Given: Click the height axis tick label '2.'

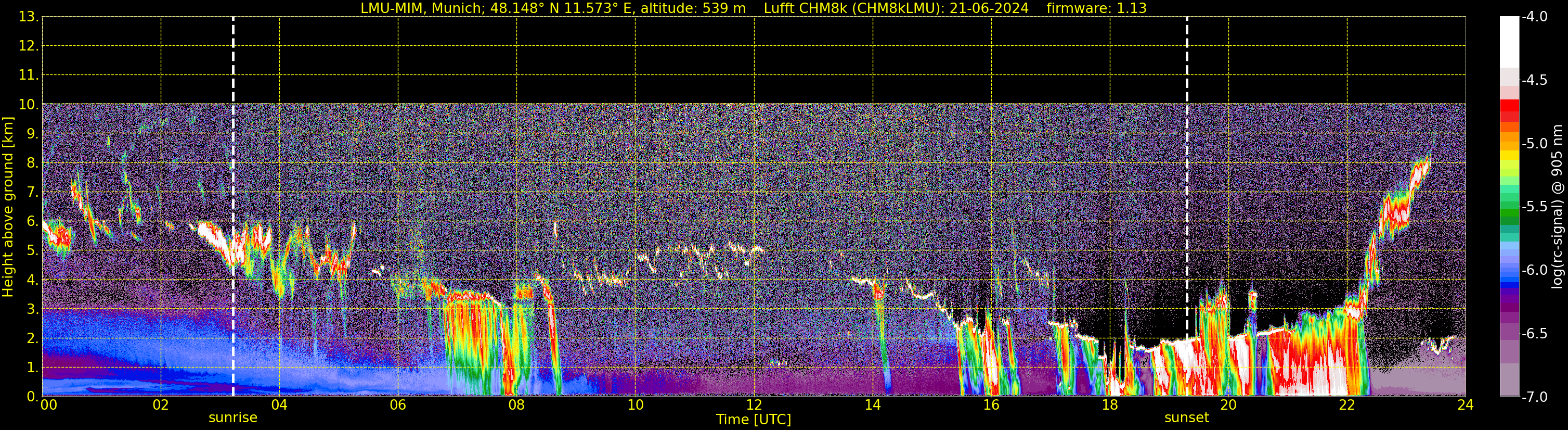Looking at the screenshot, I should point(32,339).
